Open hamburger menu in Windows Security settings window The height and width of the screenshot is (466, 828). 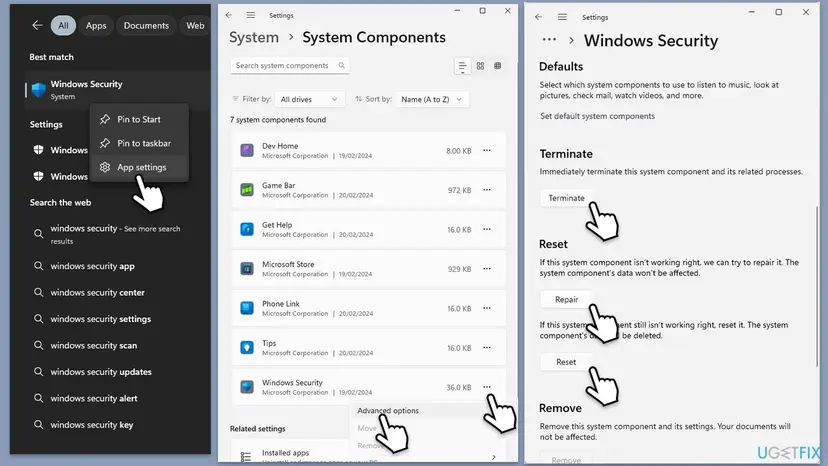click(x=562, y=17)
